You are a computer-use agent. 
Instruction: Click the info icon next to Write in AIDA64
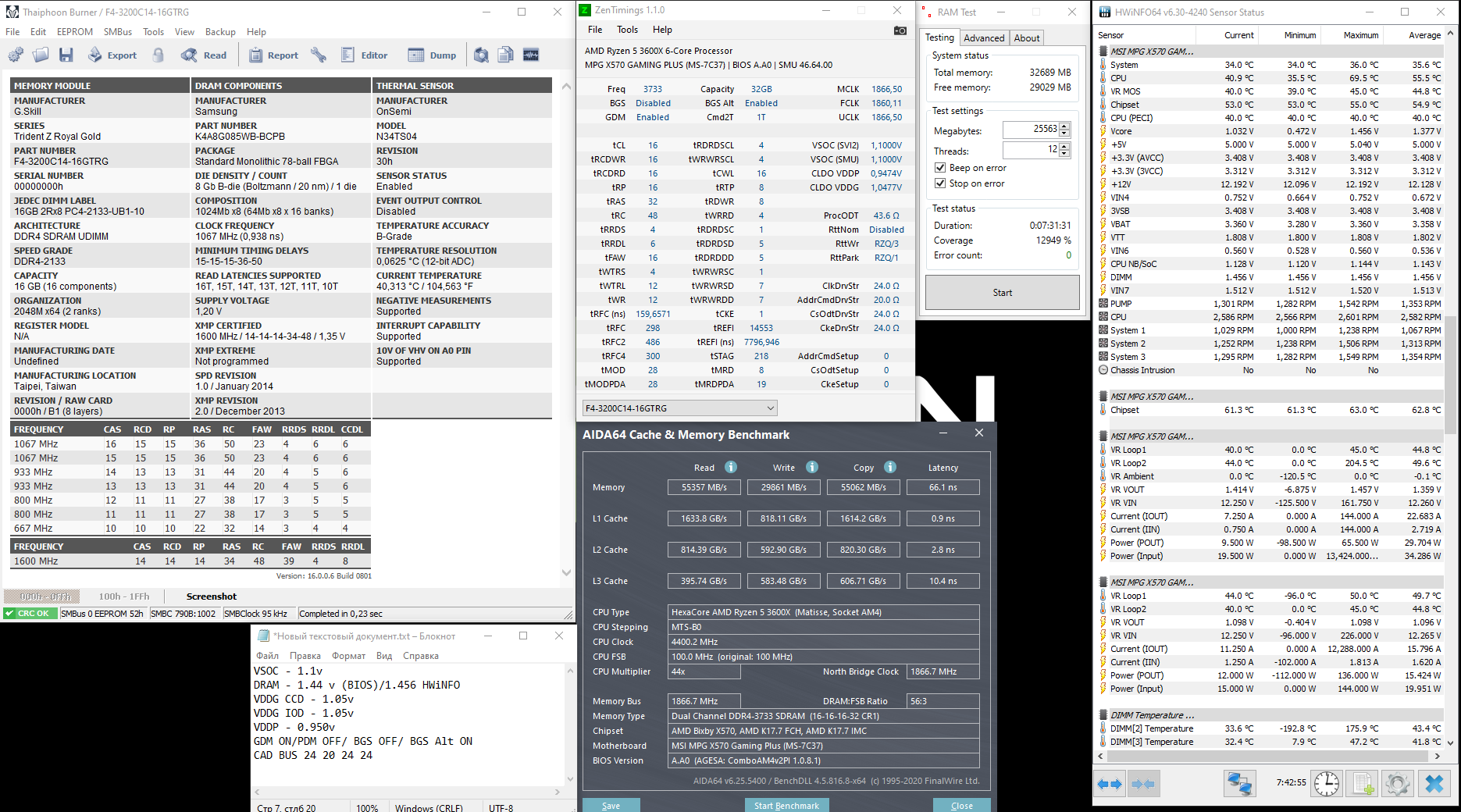(x=812, y=467)
